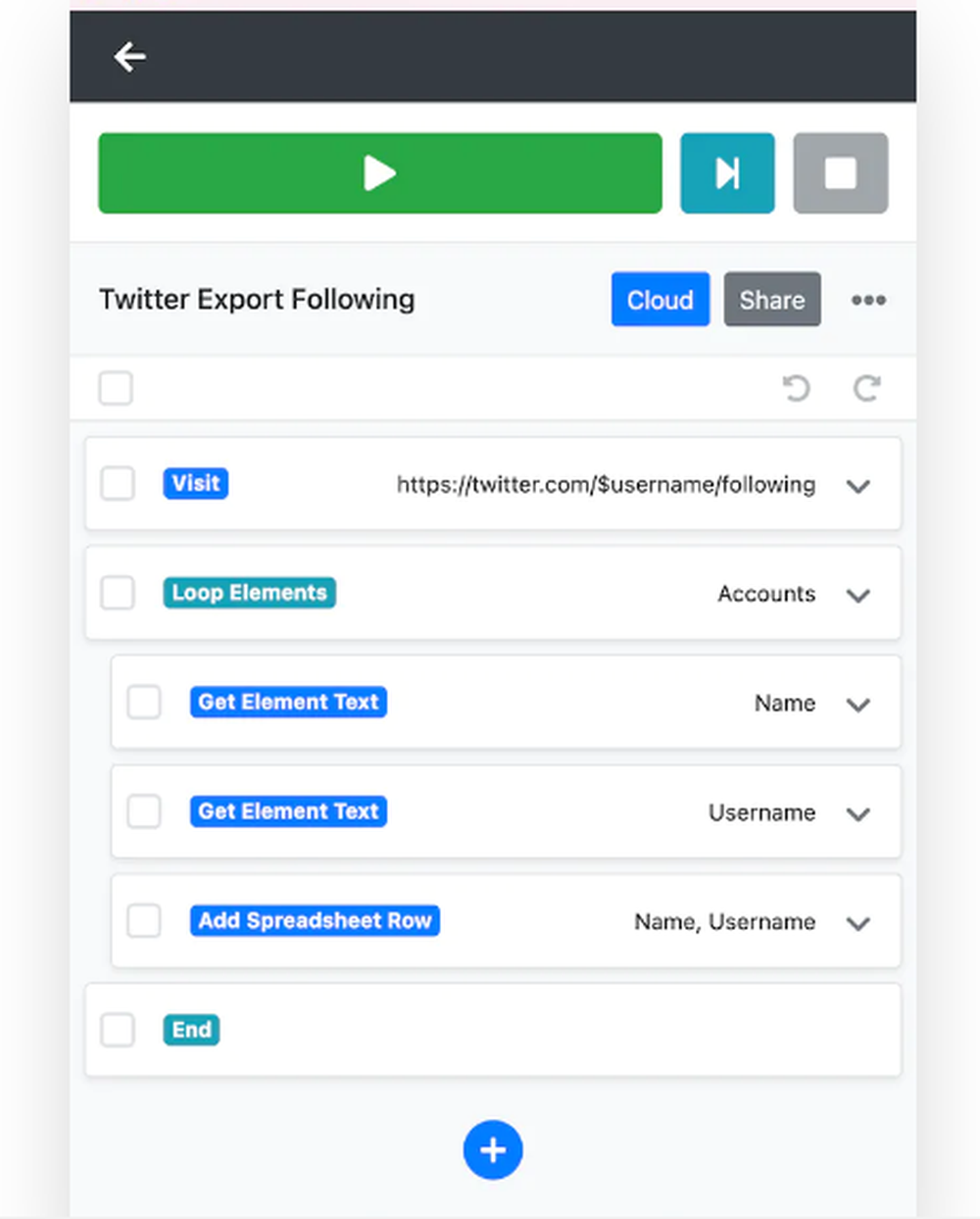Expand the Visit step chevron
Viewport: 980px width, 1219px height.
pyautogui.click(x=858, y=486)
